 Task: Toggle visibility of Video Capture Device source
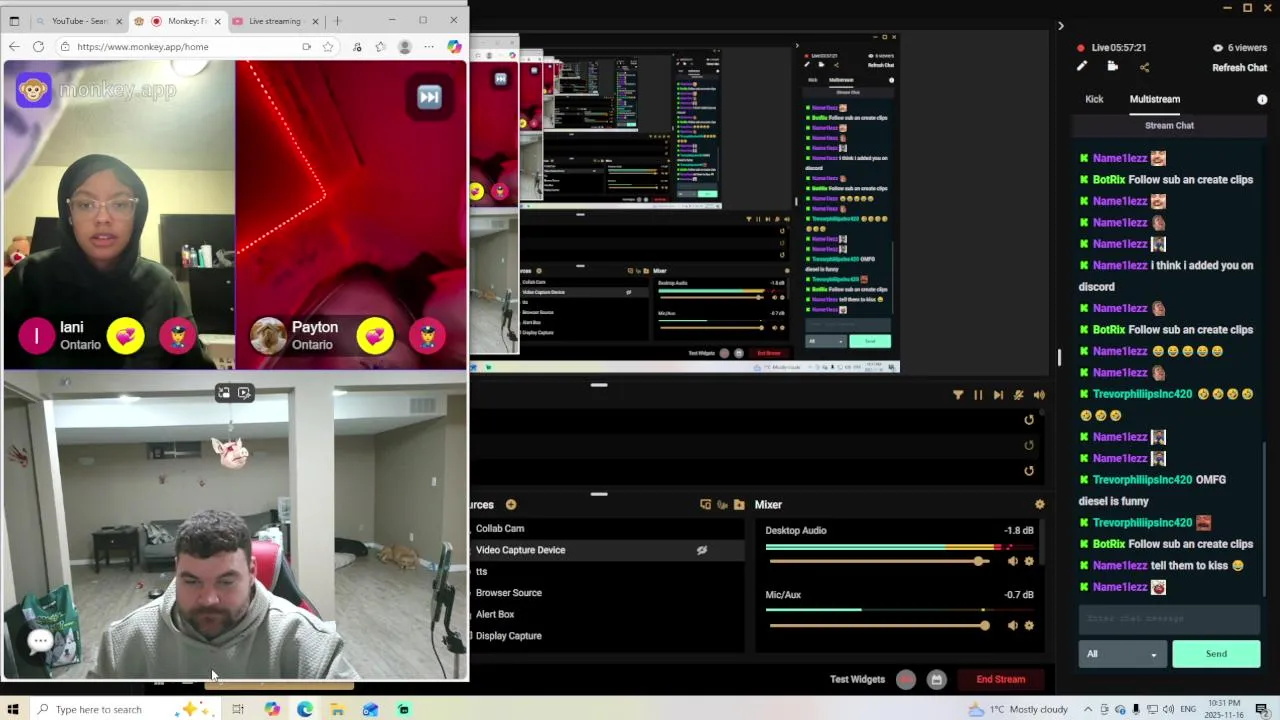(x=702, y=550)
